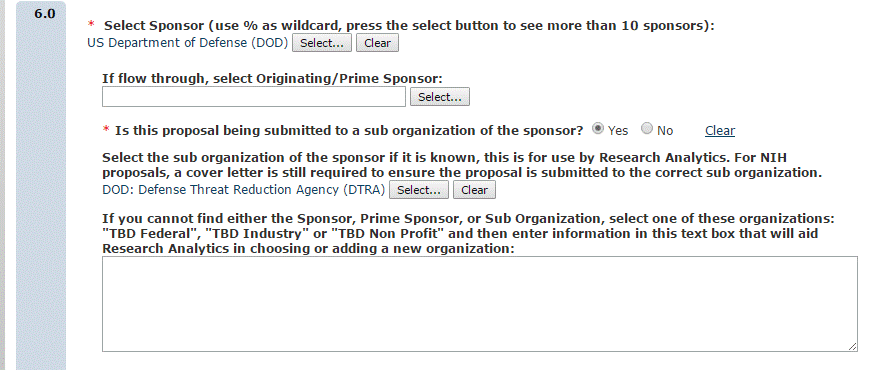Image resolution: width=881 pixels, height=370 pixels.
Task: Click the NIH cover letter instruction paragraph
Action: coord(462,165)
